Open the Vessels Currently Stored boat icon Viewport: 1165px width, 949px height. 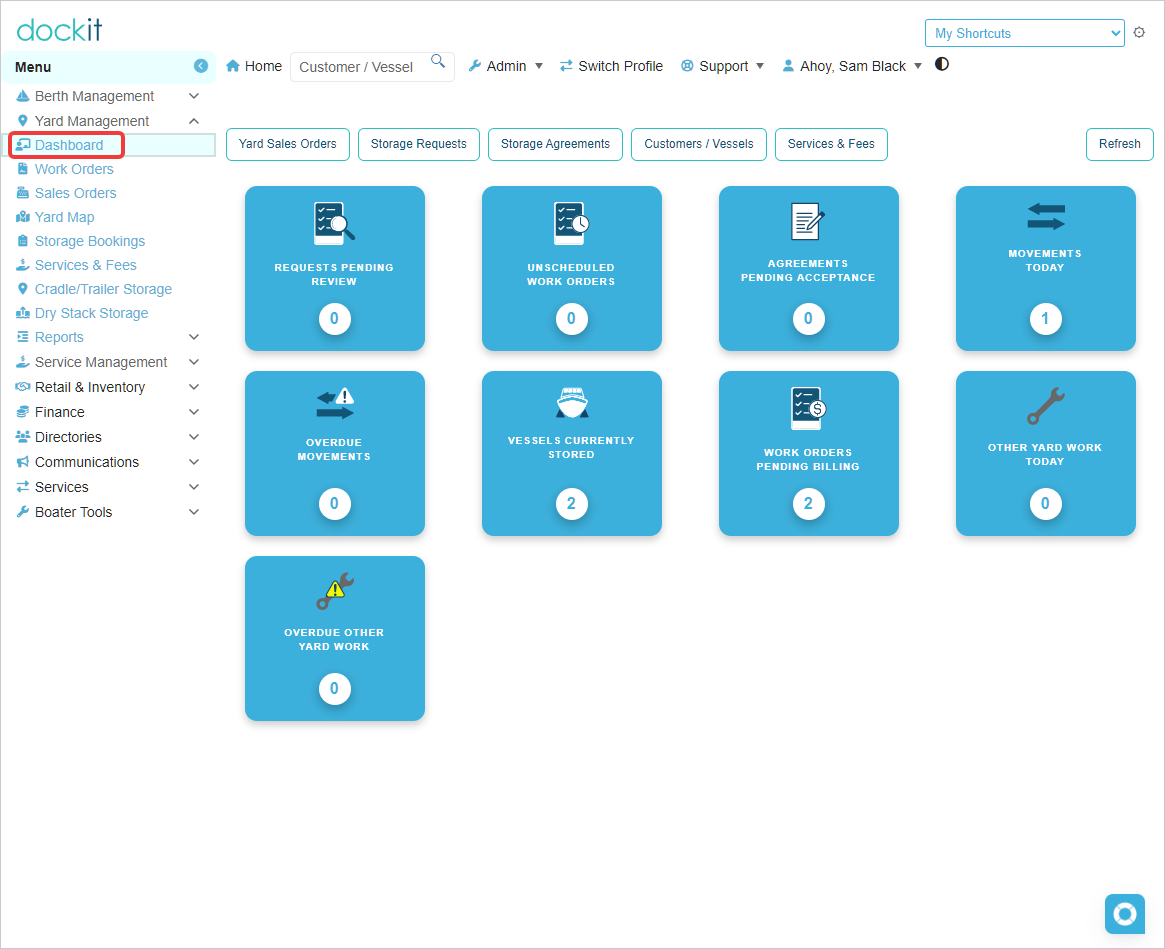[x=571, y=403]
